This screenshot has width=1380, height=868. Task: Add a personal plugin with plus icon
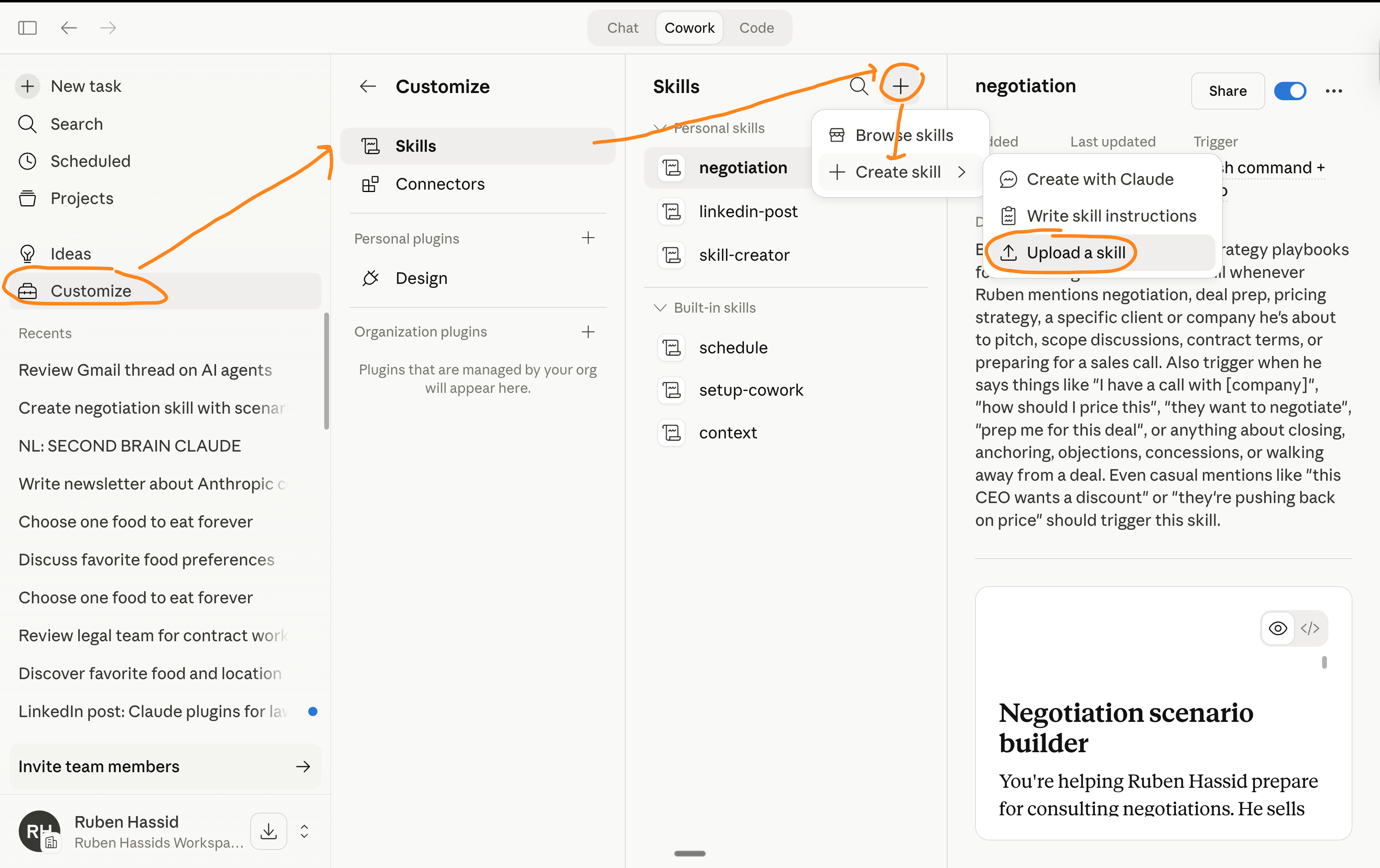587,238
